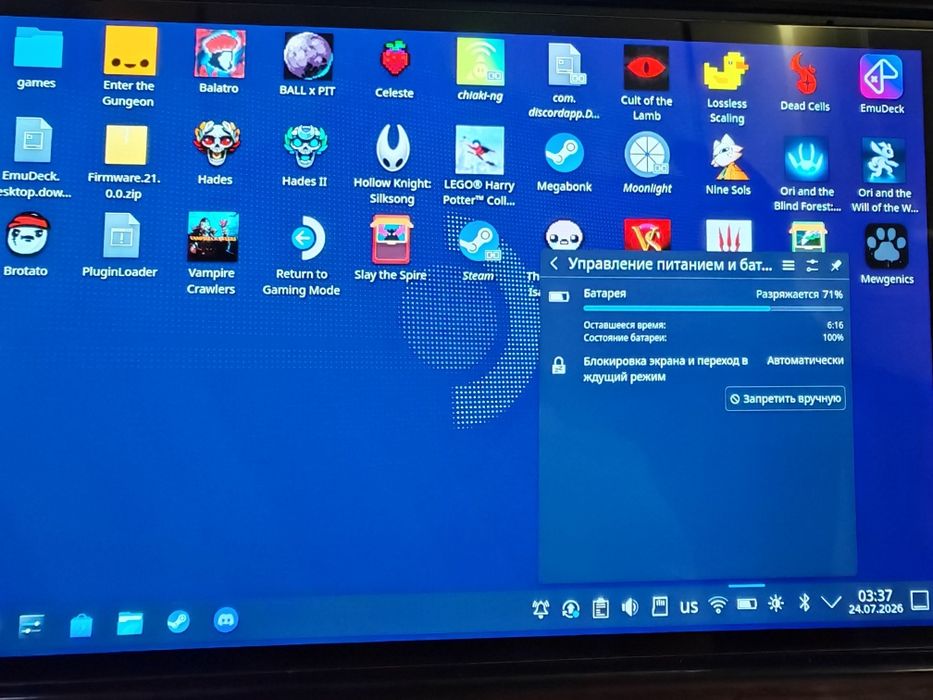Viewport: 933px width, 700px height.
Task: Launch Cult of the Lamb icon
Action: (x=646, y=68)
